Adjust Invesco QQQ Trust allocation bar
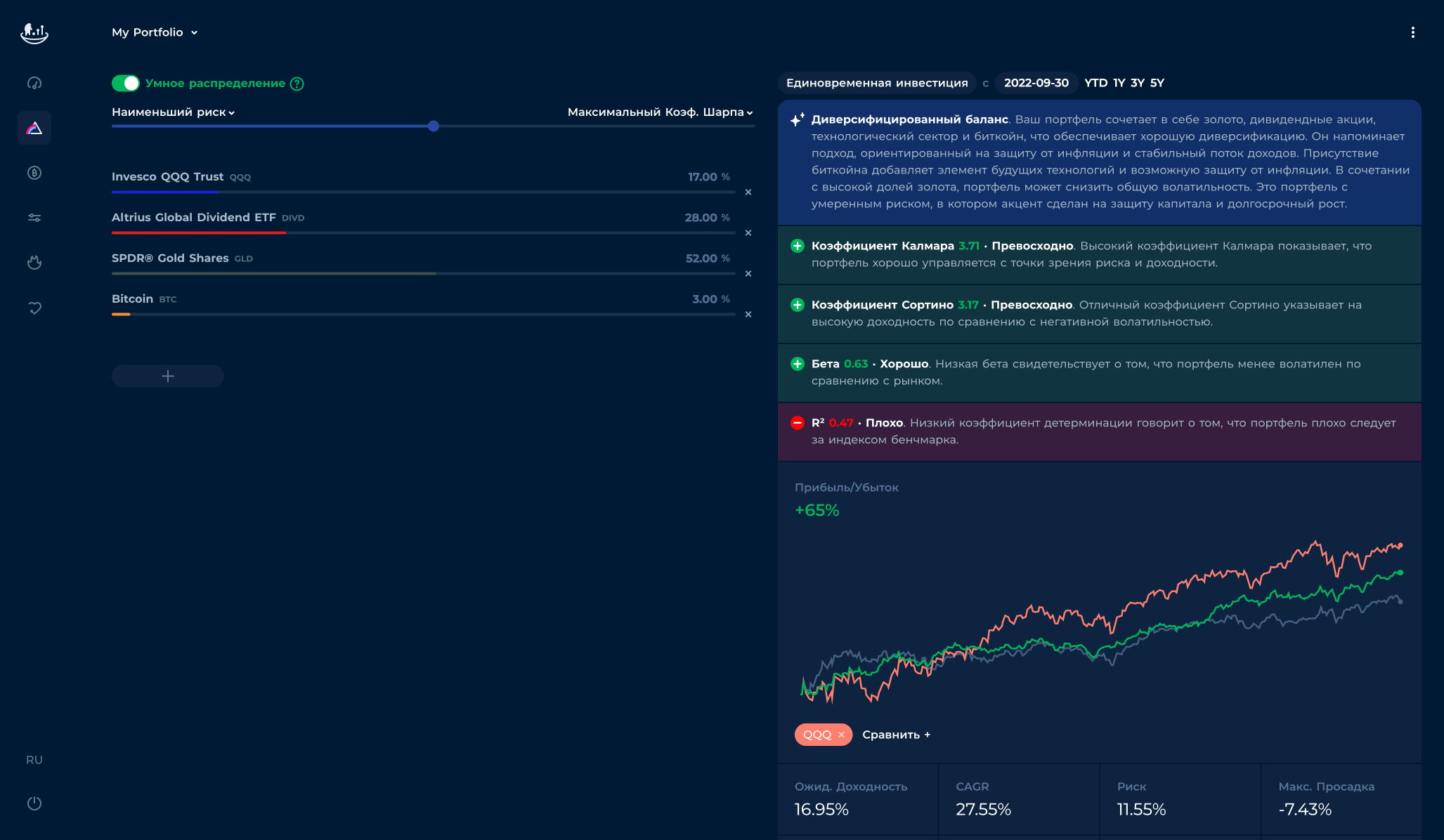This screenshot has width=1444, height=840. click(424, 192)
